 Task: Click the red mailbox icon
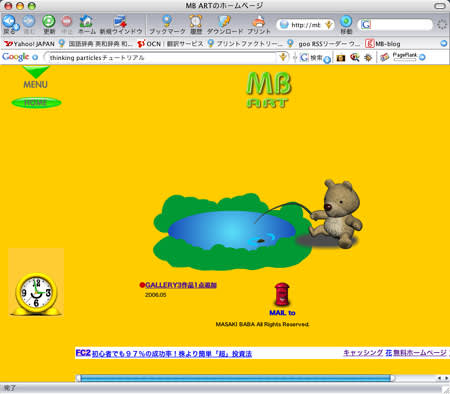[x=282, y=294]
